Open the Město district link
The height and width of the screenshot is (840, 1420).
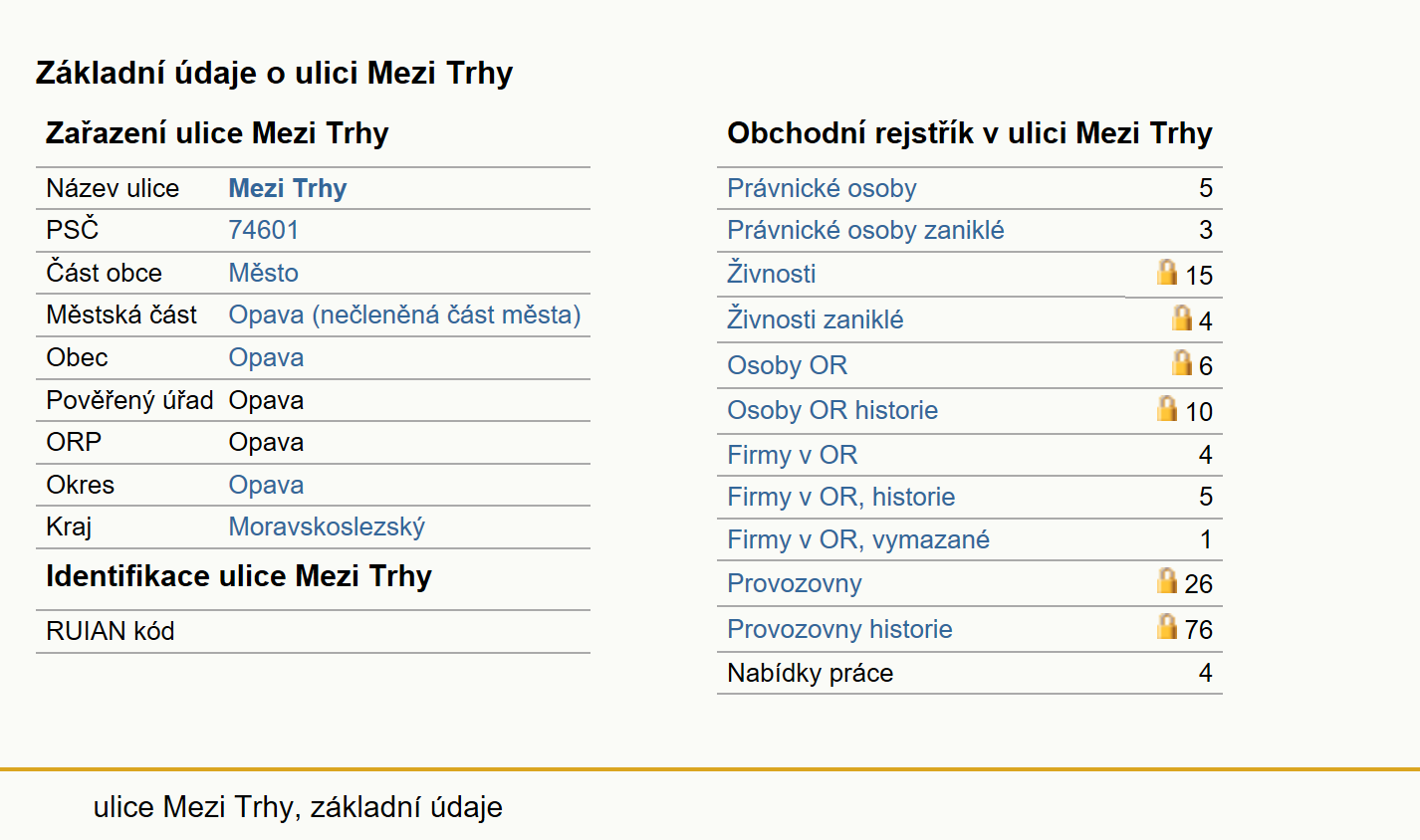(x=264, y=273)
